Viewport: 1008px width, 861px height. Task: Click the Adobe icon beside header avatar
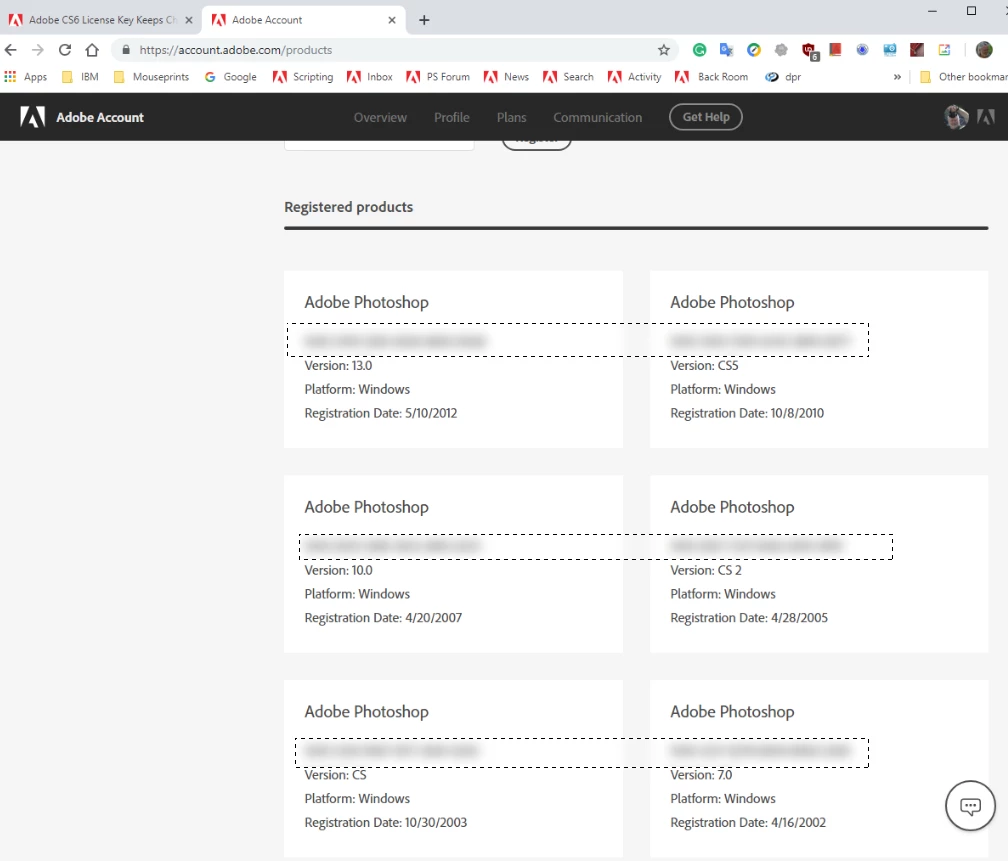pyautogui.click(x=986, y=117)
